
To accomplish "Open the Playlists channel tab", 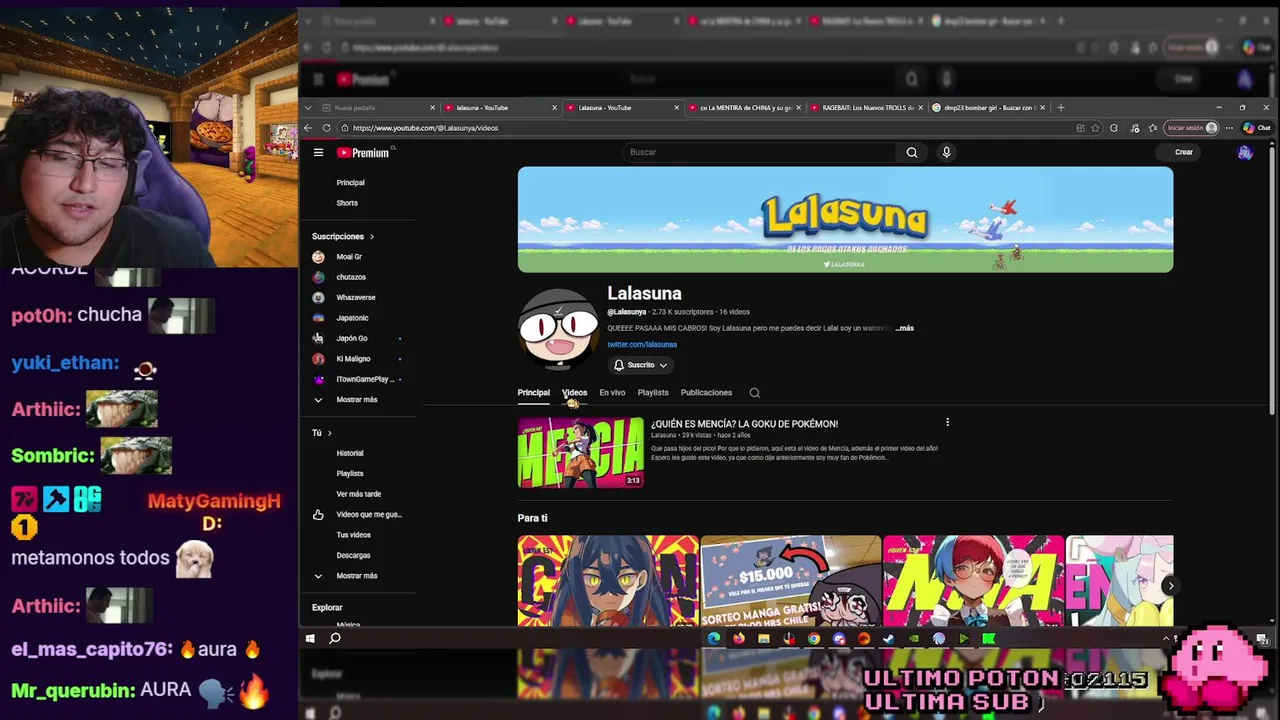I will coord(653,393).
